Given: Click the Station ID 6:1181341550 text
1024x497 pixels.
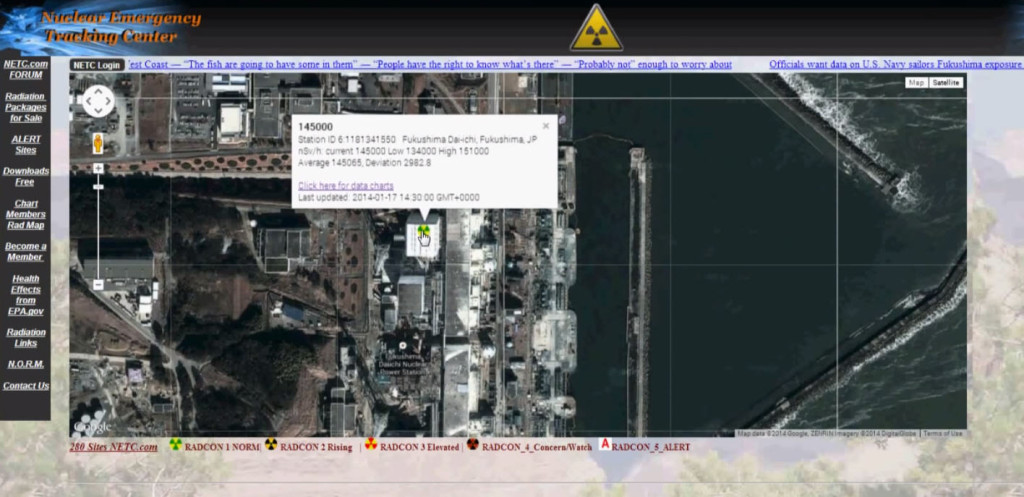Looking at the screenshot, I should 347,140.
